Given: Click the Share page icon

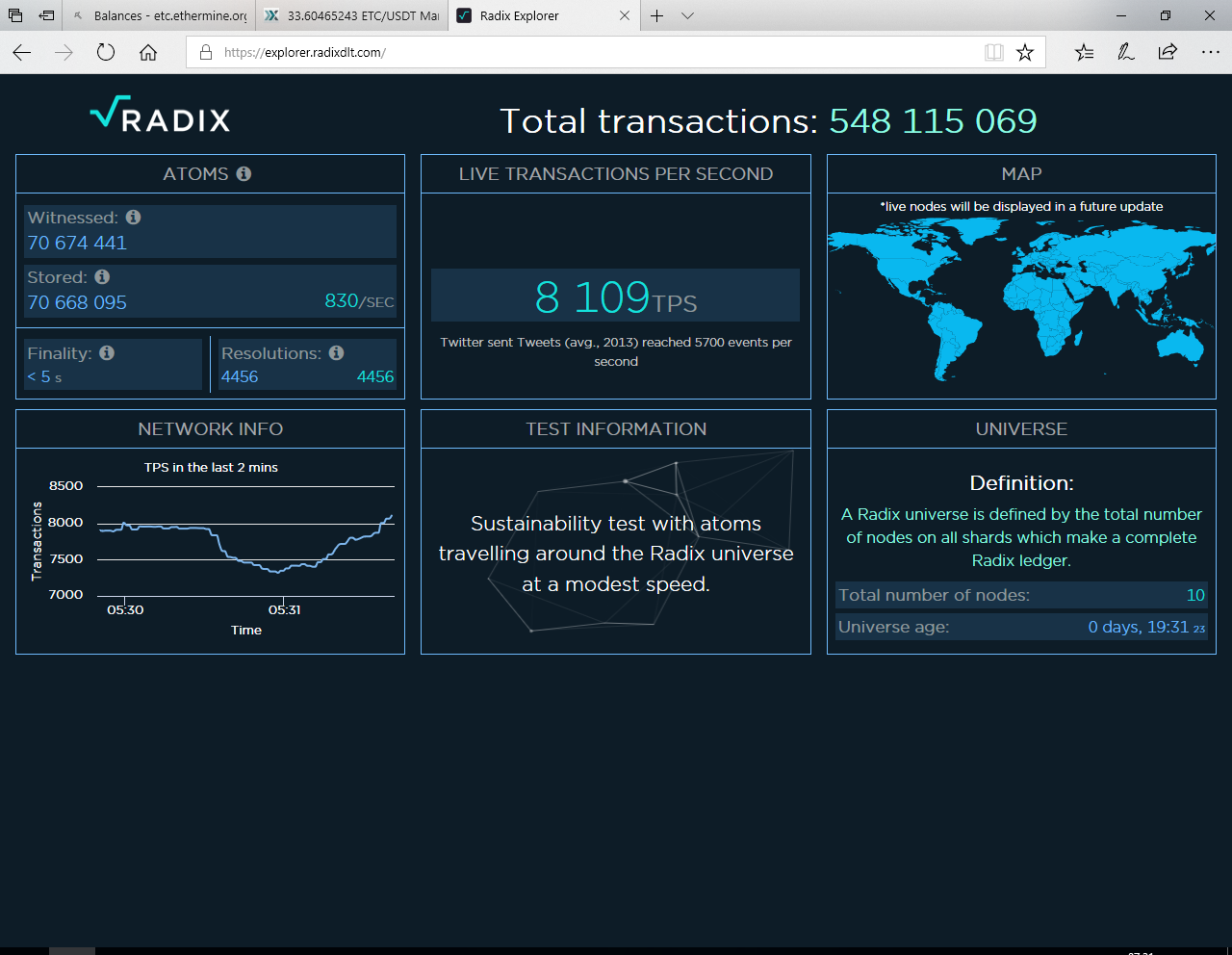Looking at the screenshot, I should click(x=1168, y=52).
